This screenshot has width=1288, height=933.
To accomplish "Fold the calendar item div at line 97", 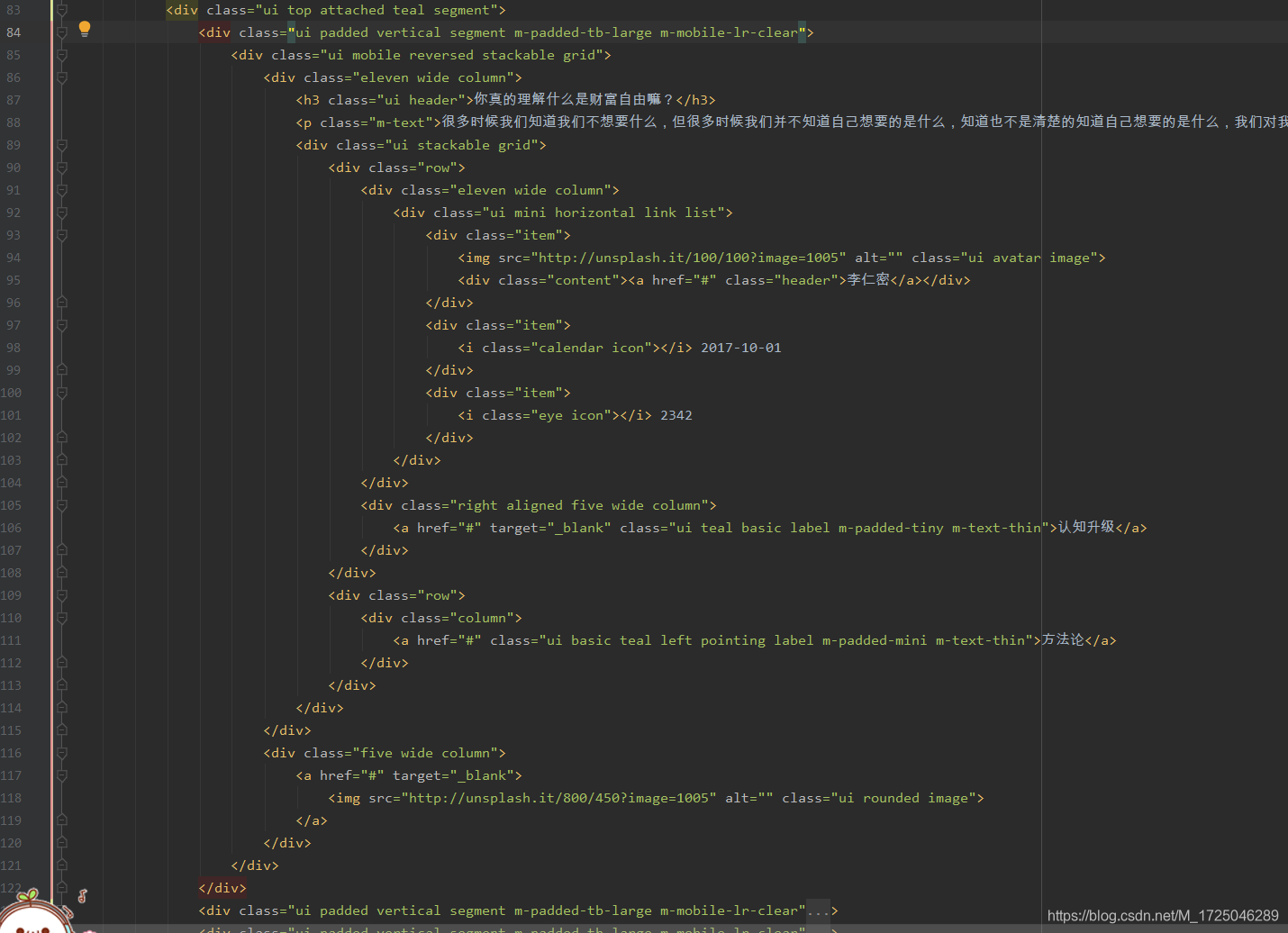I will pos(62,325).
